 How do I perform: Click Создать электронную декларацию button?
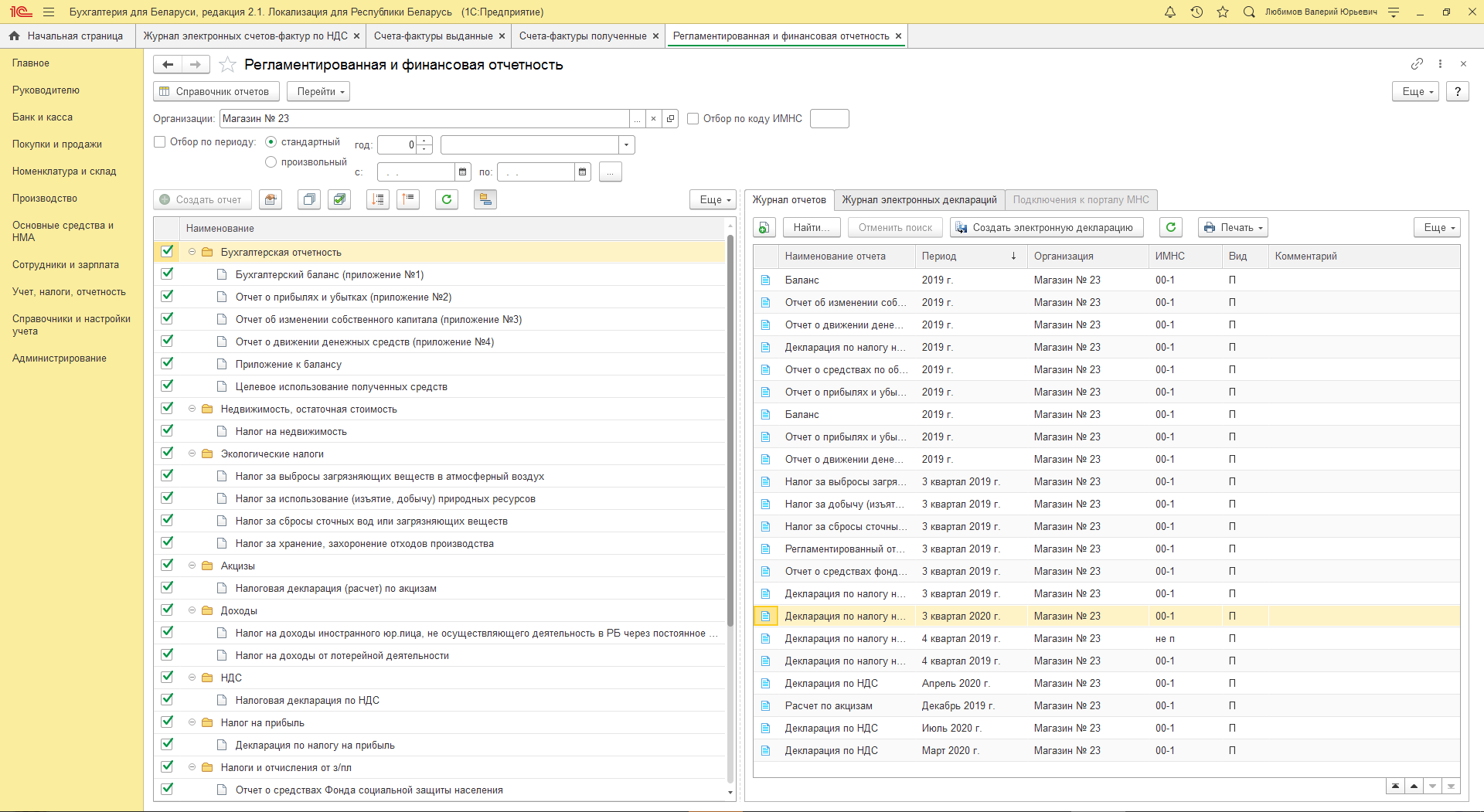(1045, 227)
